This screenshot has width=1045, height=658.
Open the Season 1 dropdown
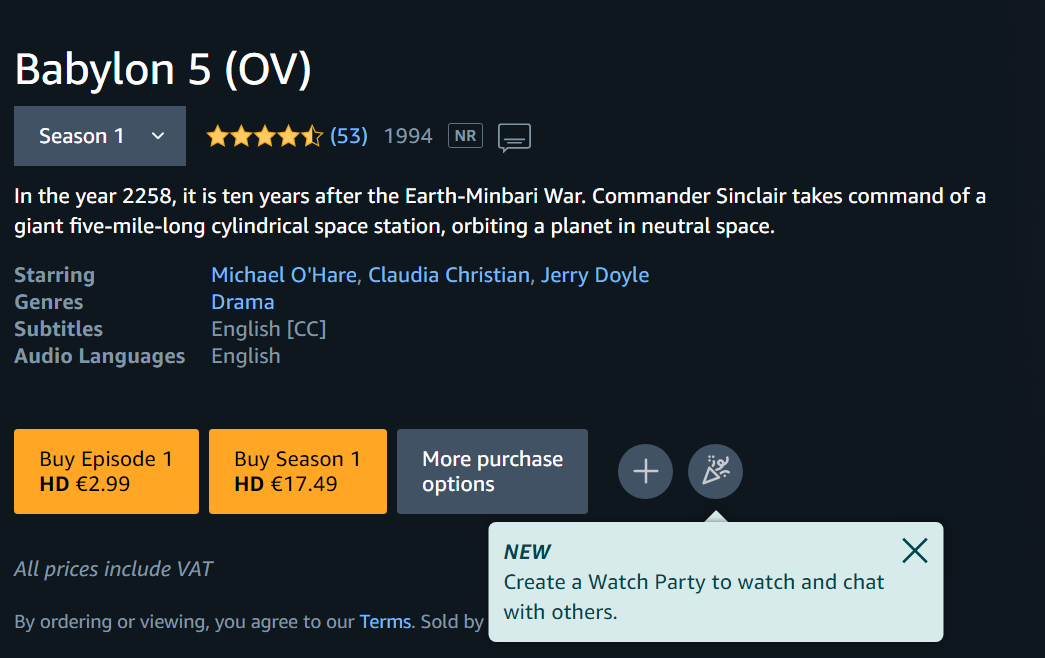pos(100,136)
